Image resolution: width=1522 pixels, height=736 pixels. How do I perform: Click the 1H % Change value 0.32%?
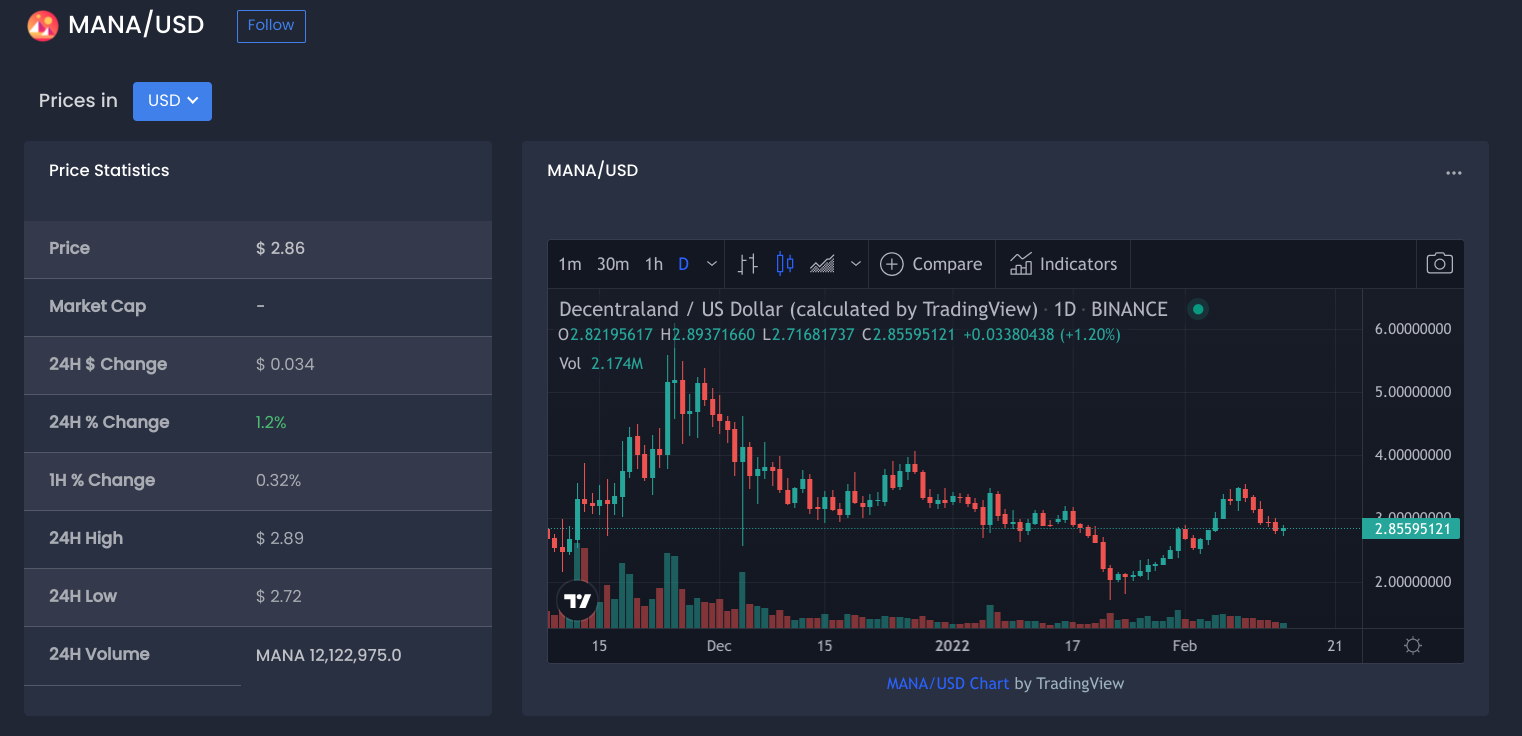[278, 480]
